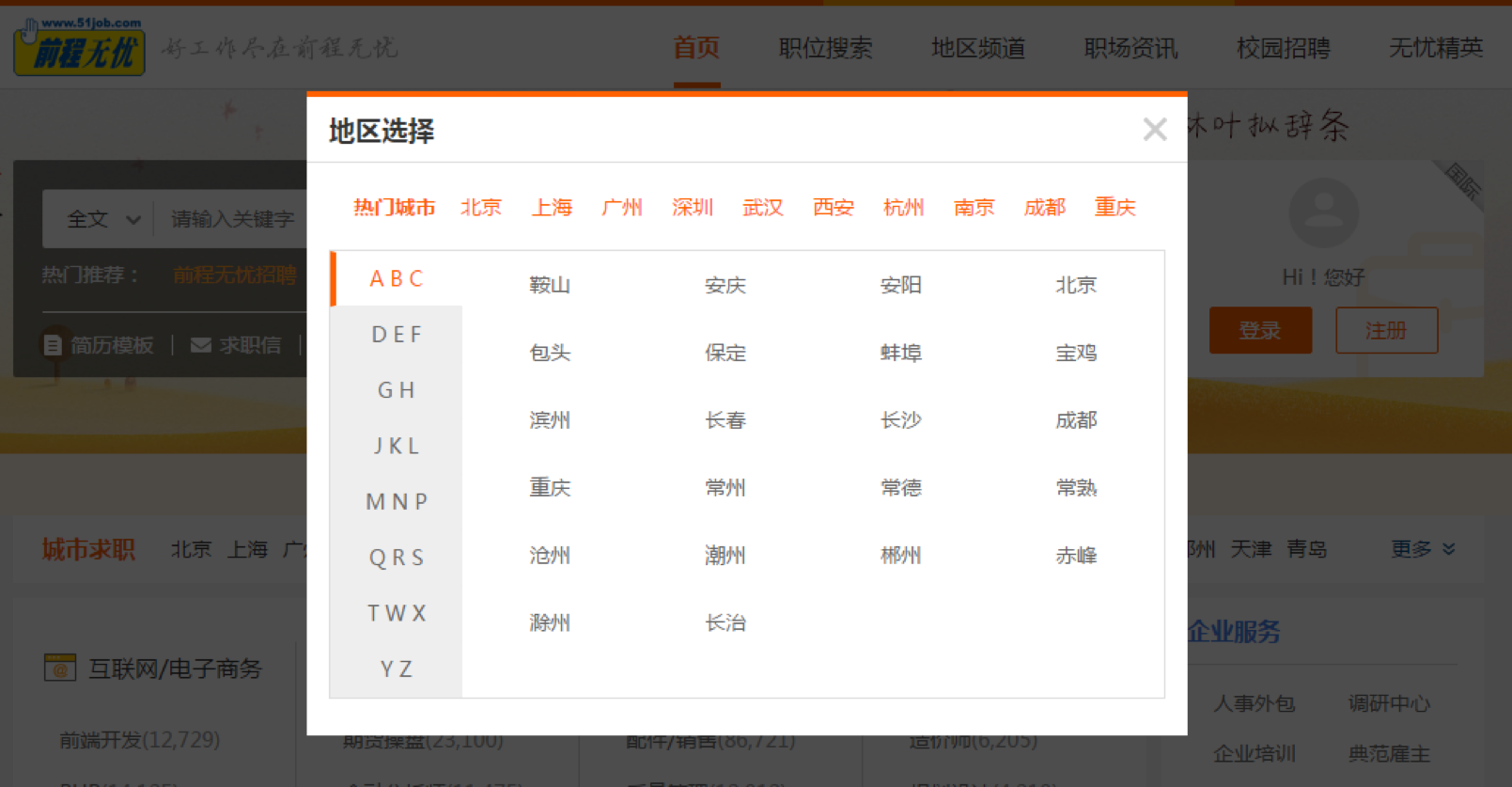This screenshot has width=1512, height=787.
Task: Select the G H letter tab
Action: point(397,390)
